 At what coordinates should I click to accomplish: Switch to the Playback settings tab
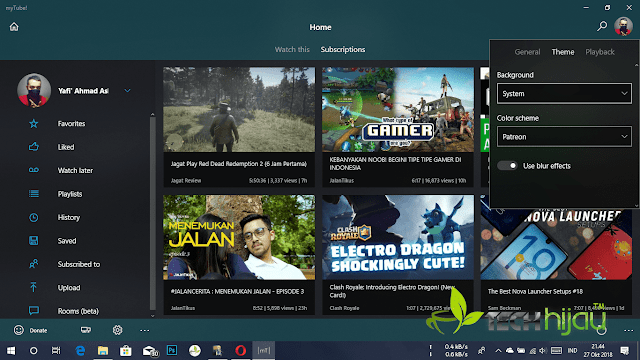pyautogui.click(x=600, y=52)
